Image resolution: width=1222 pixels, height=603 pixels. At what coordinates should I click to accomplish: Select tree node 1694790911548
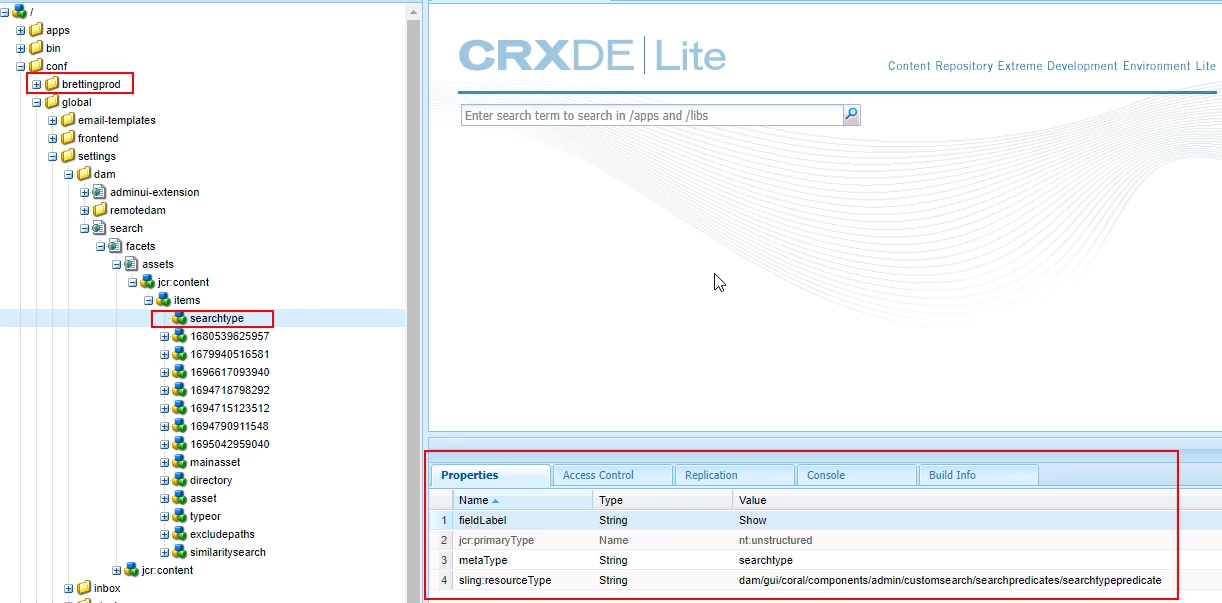point(229,426)
